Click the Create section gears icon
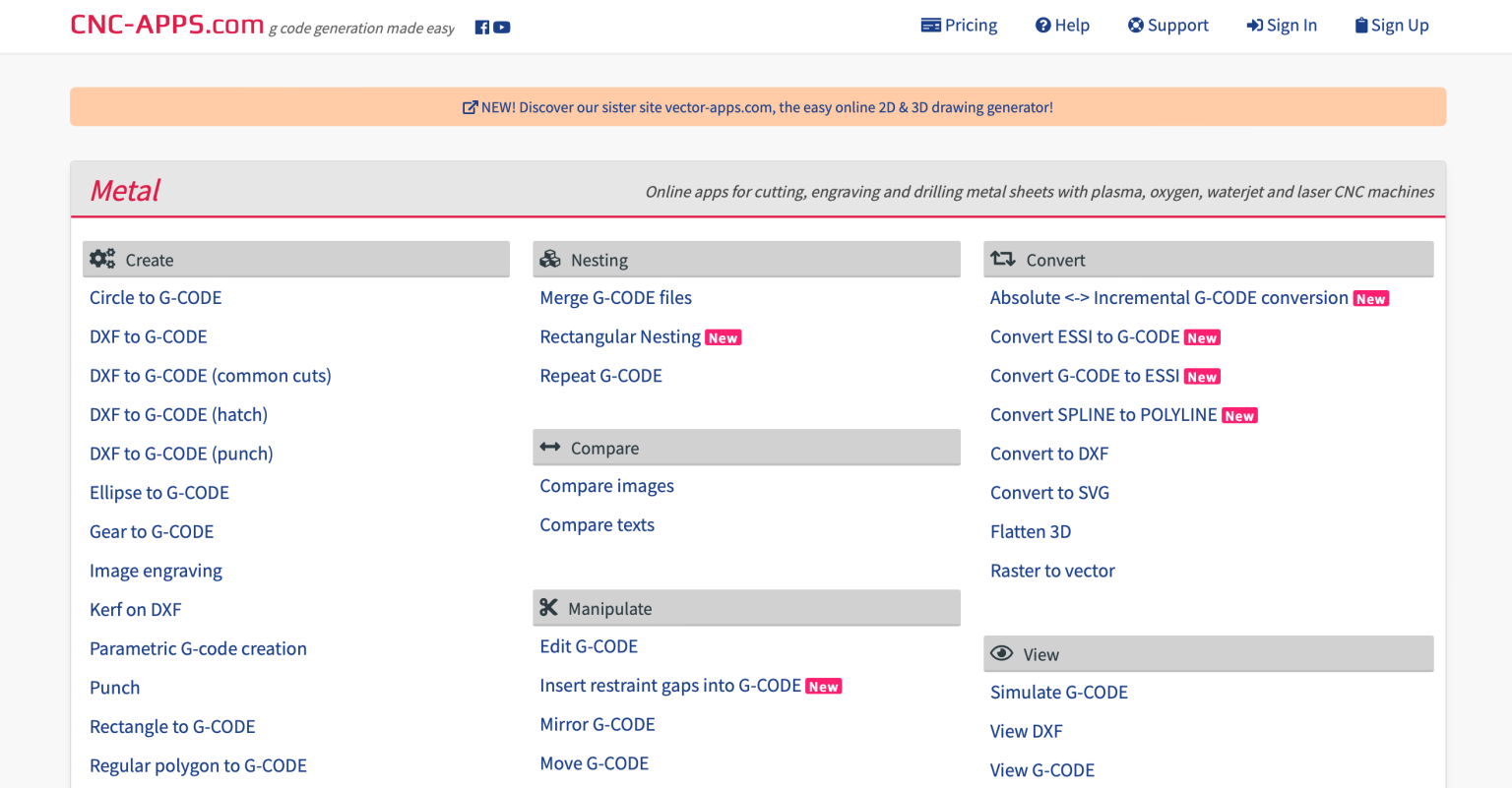1512x788 pixels. [x=102, y=259]
